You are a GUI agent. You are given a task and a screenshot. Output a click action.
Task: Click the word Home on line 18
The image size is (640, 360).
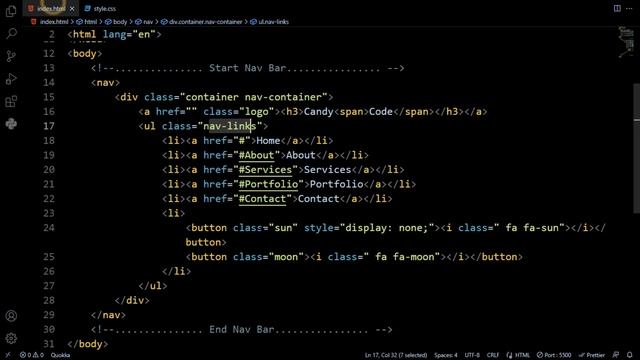[268, 140]
